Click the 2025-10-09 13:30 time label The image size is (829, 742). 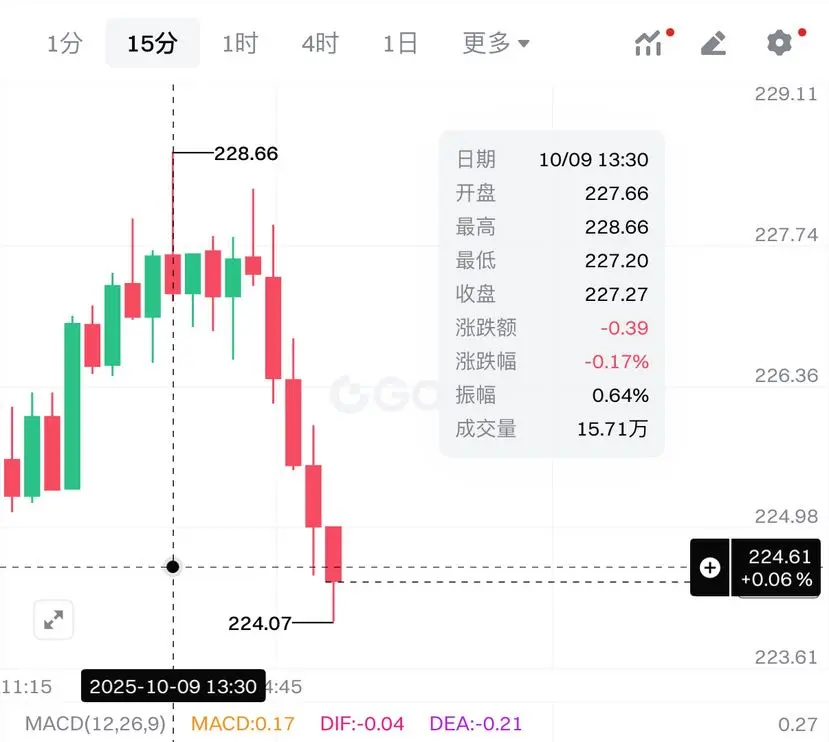pyautogui.click(x=173, y=686)
